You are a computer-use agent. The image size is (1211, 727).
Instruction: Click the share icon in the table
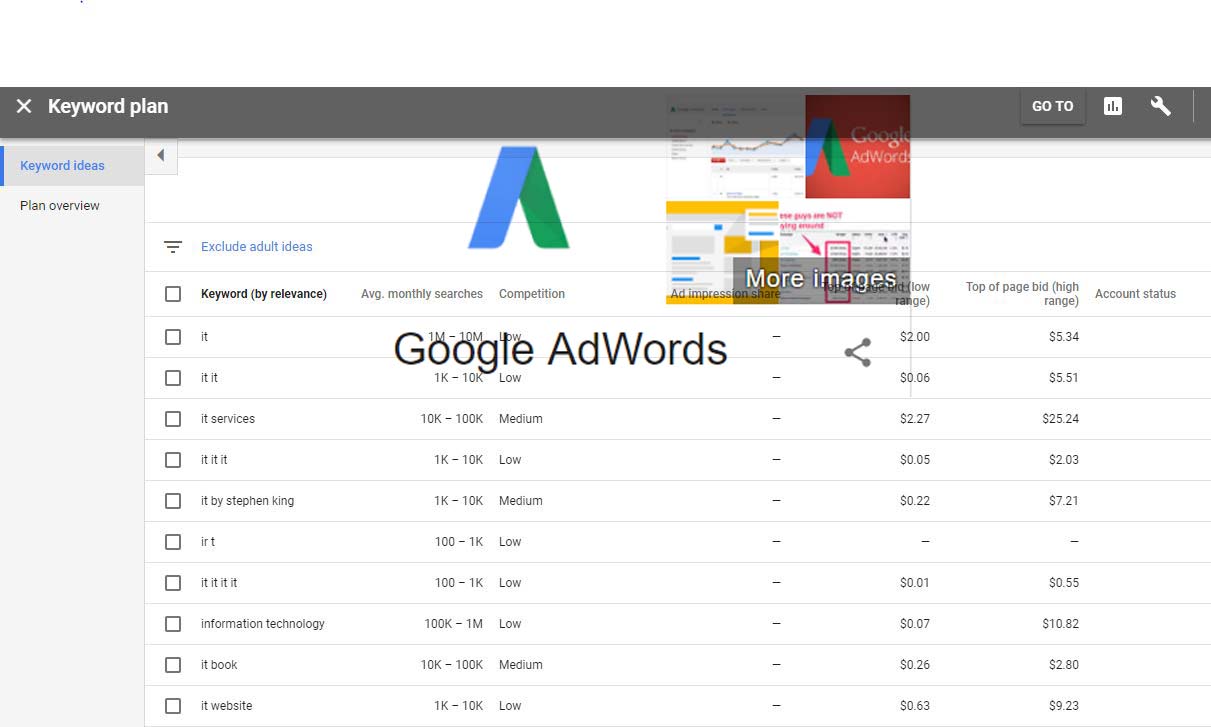point(857,352)
